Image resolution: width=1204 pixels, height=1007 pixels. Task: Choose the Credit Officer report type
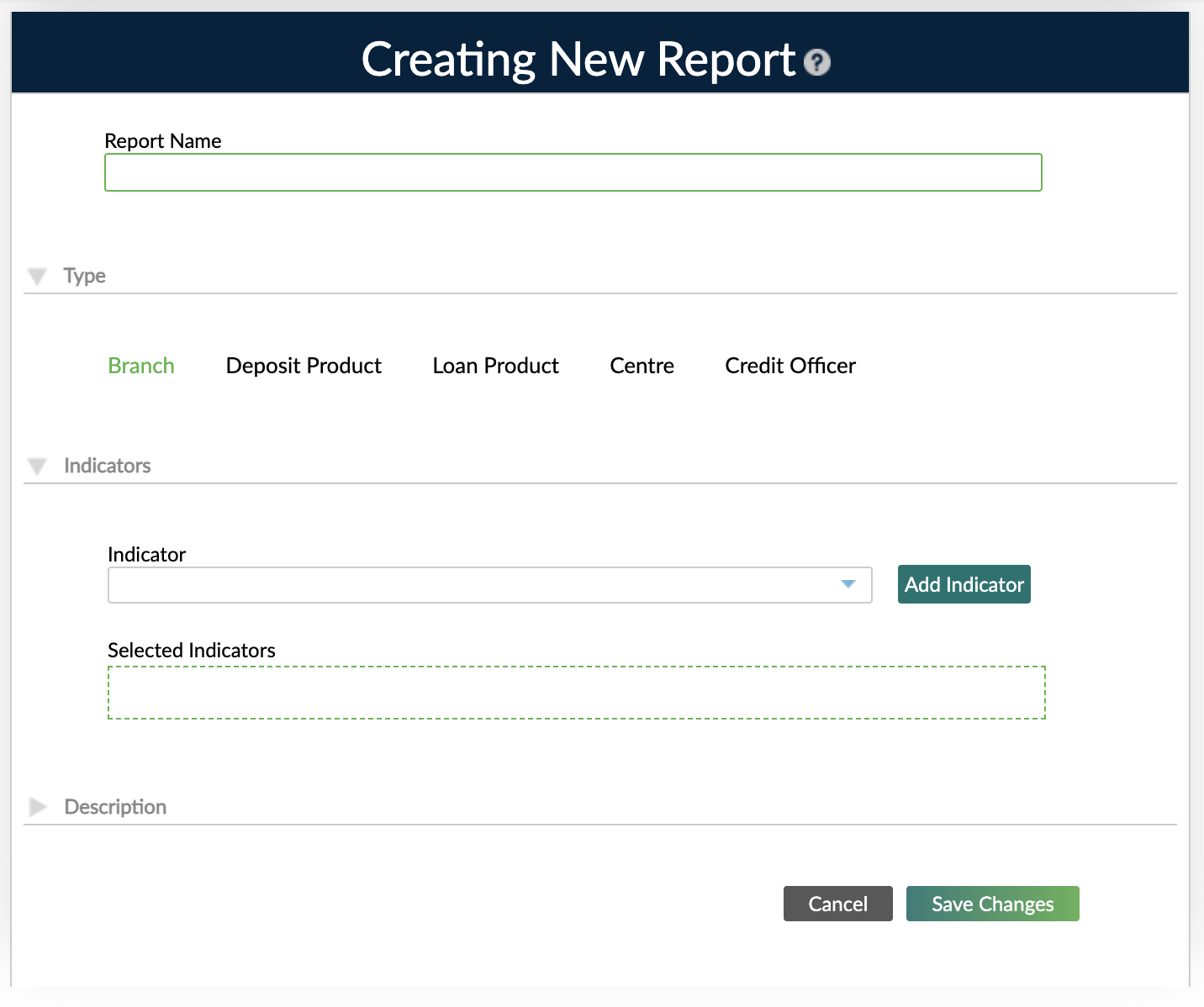[x=789, y=366]
